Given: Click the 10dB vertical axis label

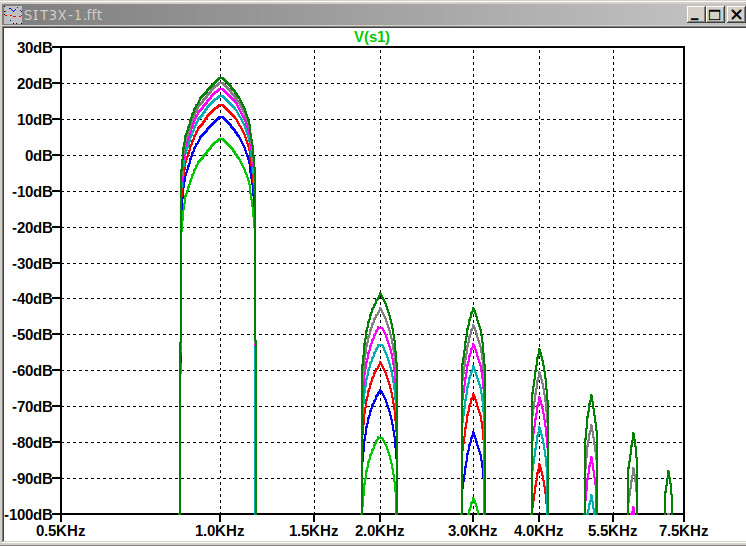Looking at the screenshot, I should 35,119.
